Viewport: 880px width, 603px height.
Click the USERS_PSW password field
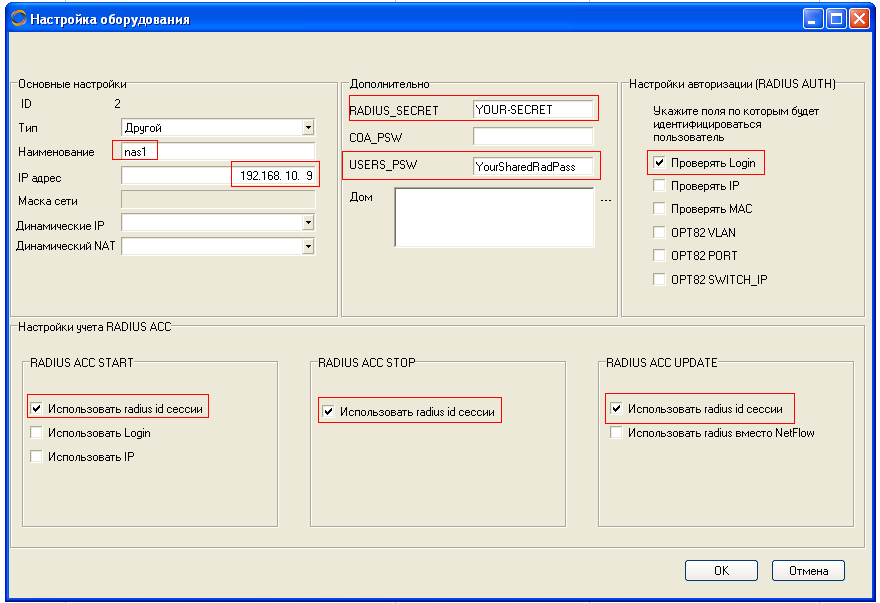532,166
